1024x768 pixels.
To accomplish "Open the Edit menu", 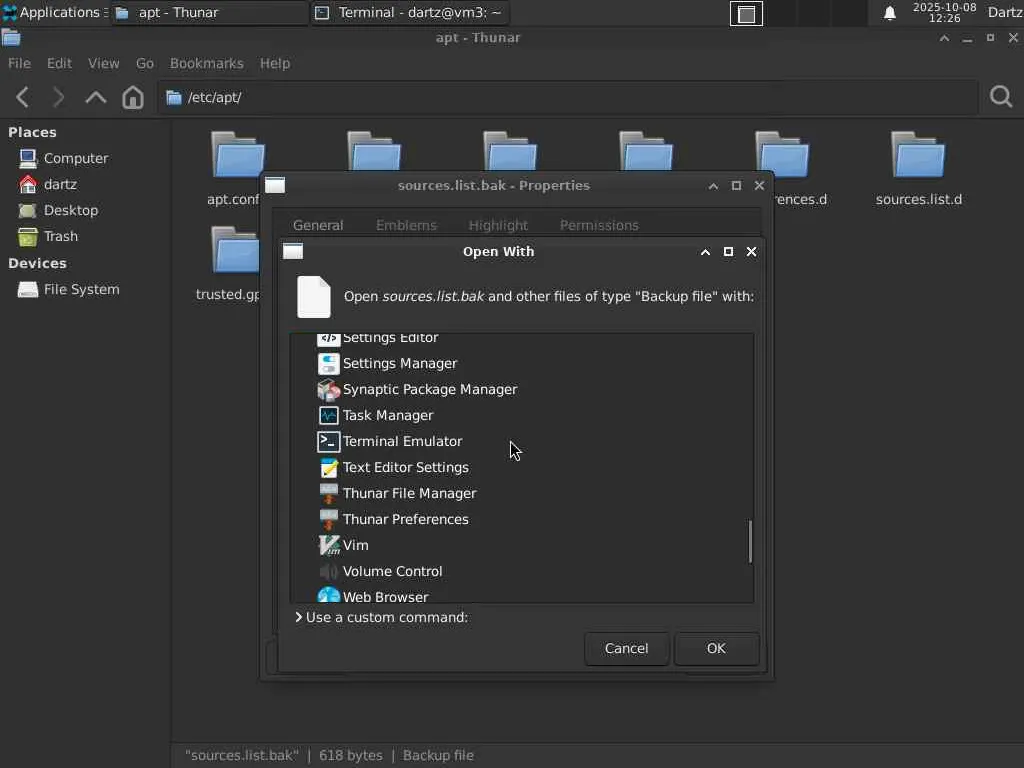I will [x=59, y=63].
